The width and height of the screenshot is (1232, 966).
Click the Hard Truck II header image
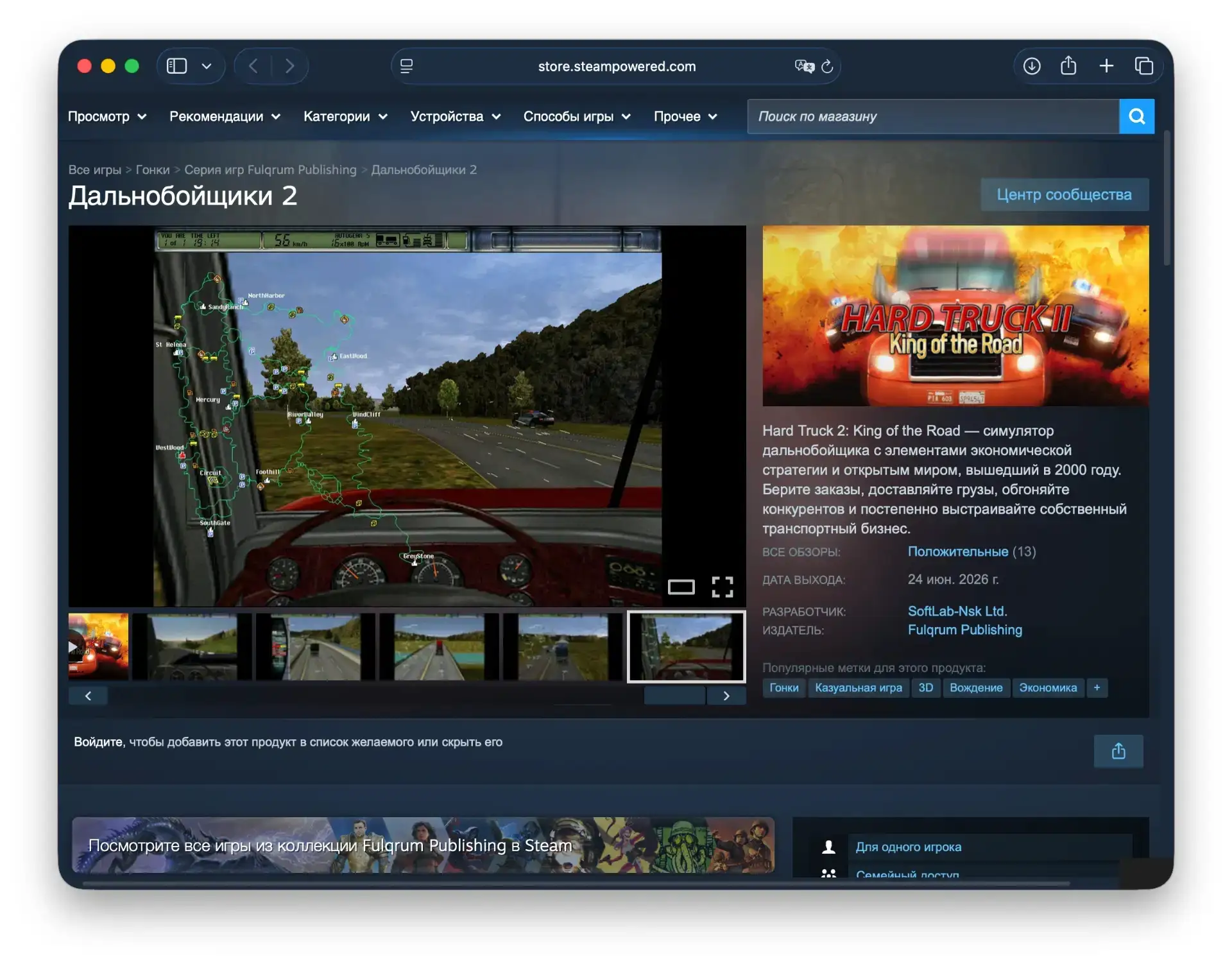pos(955,316)
